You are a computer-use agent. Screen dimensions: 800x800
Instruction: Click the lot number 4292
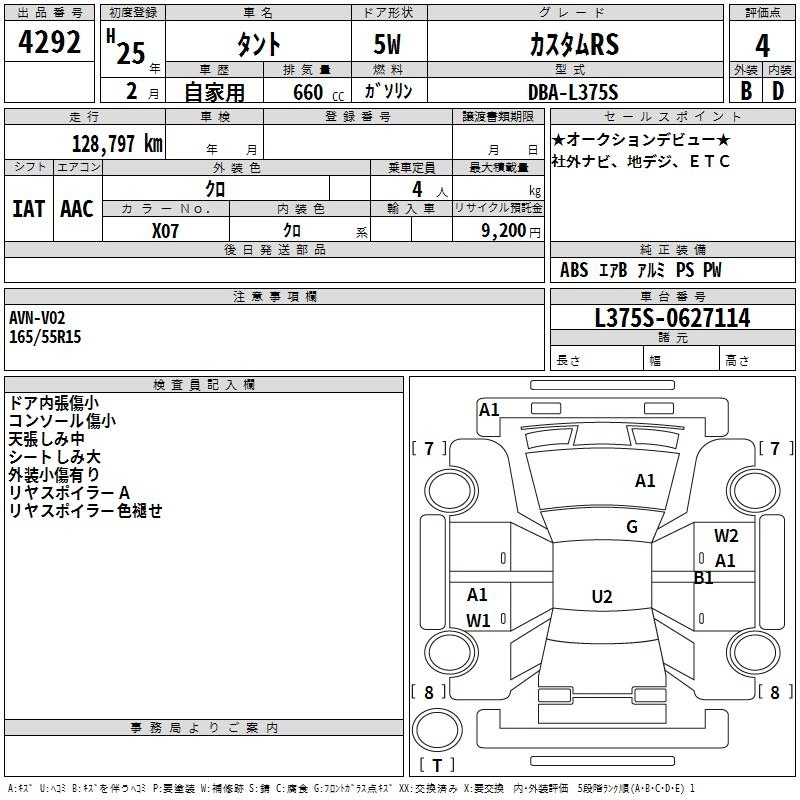pyautogui.click(x=50, y=45)
